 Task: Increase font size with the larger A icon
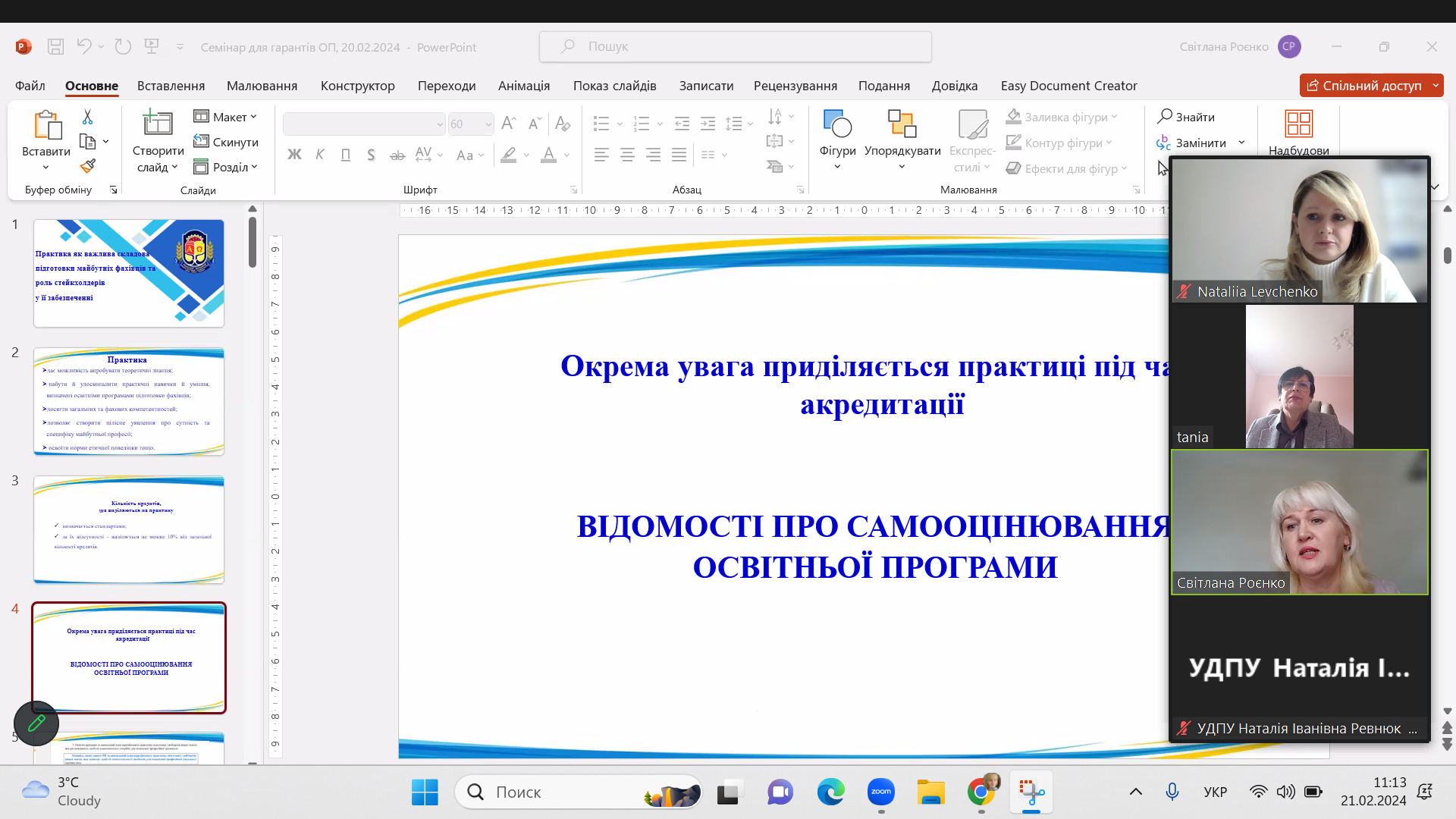pyautogui.click(x=509, y=124)
